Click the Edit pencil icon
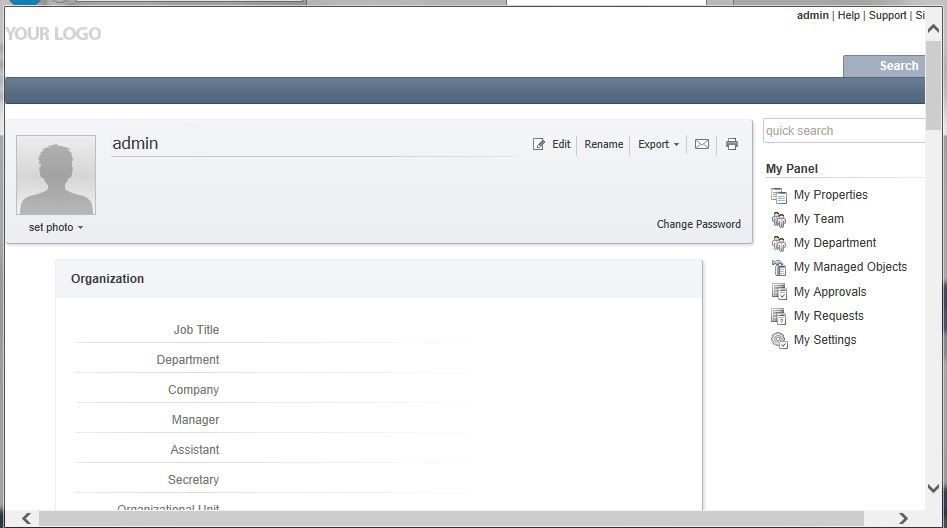 point(538,144)
